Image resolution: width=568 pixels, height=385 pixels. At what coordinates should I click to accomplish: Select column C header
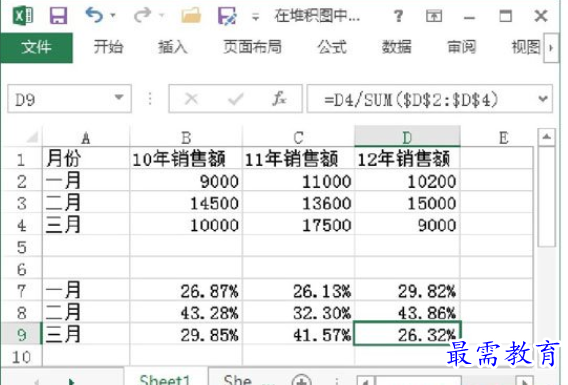coord(298,137)
